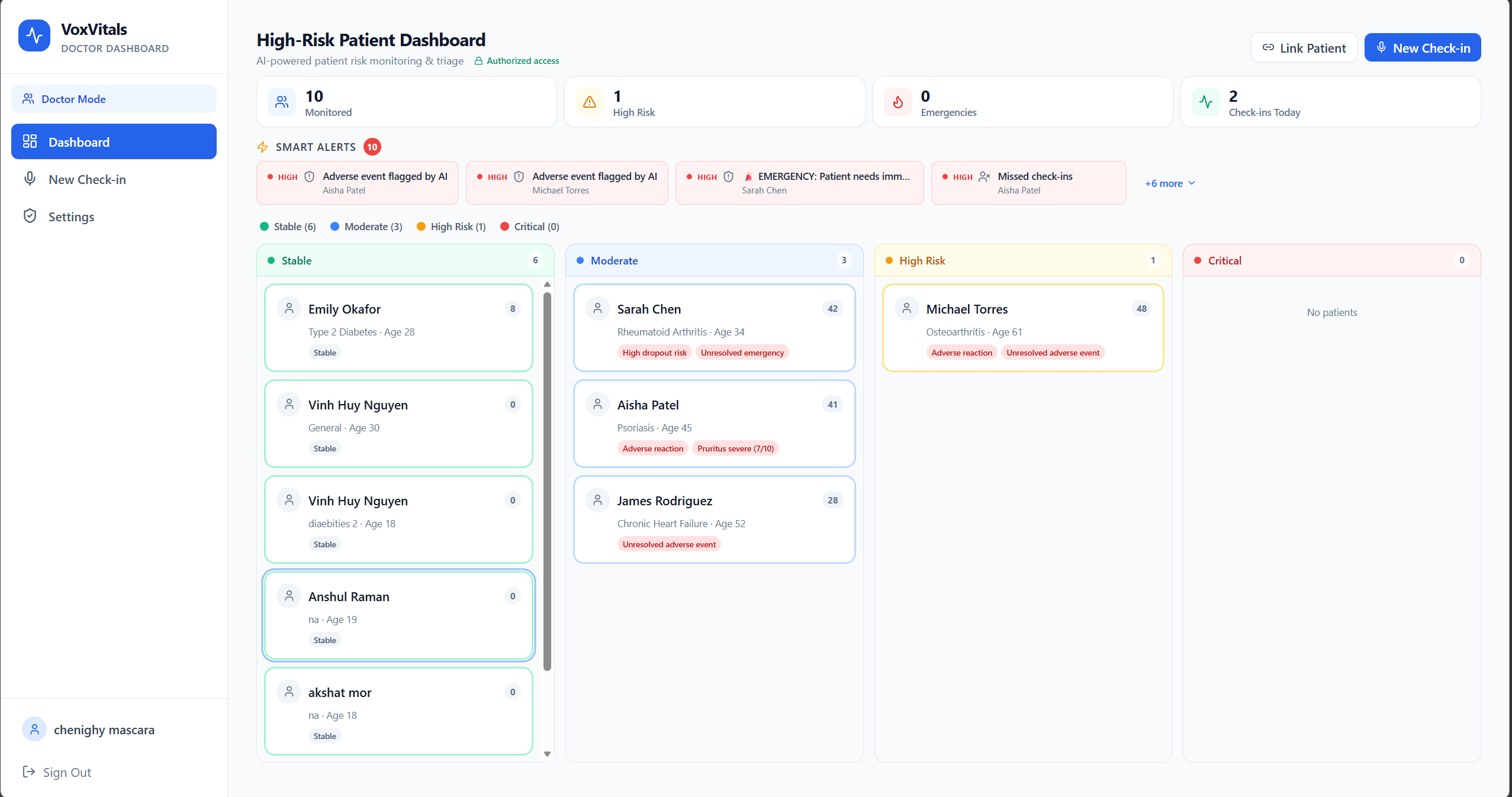Toggle the Moderate (3) status filter
The height and width of the screenshot is (797, 1512).
(x=366, y=227)
